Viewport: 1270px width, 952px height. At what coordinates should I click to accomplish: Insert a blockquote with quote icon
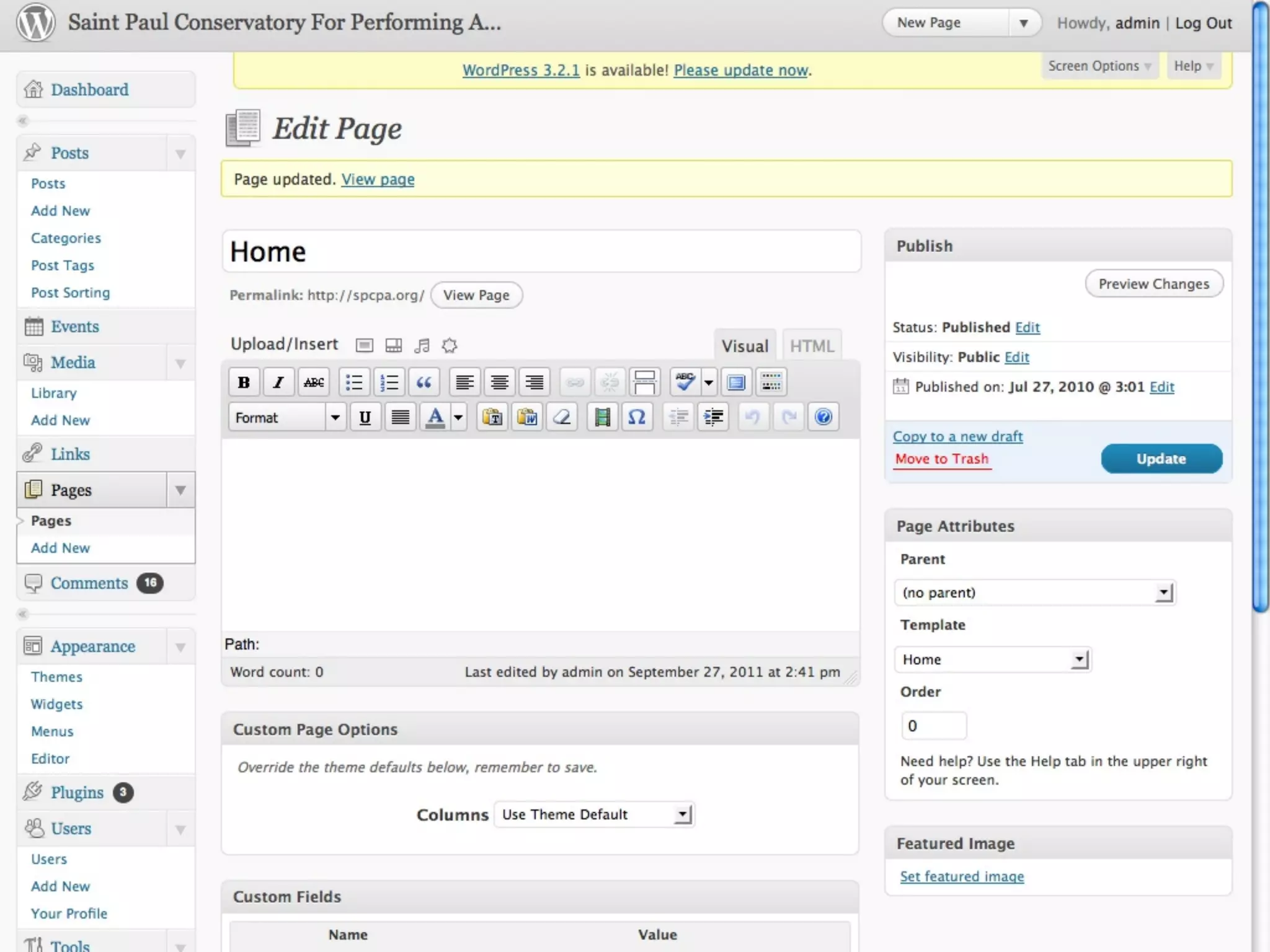pyautogui.click(x=424, y=382)
